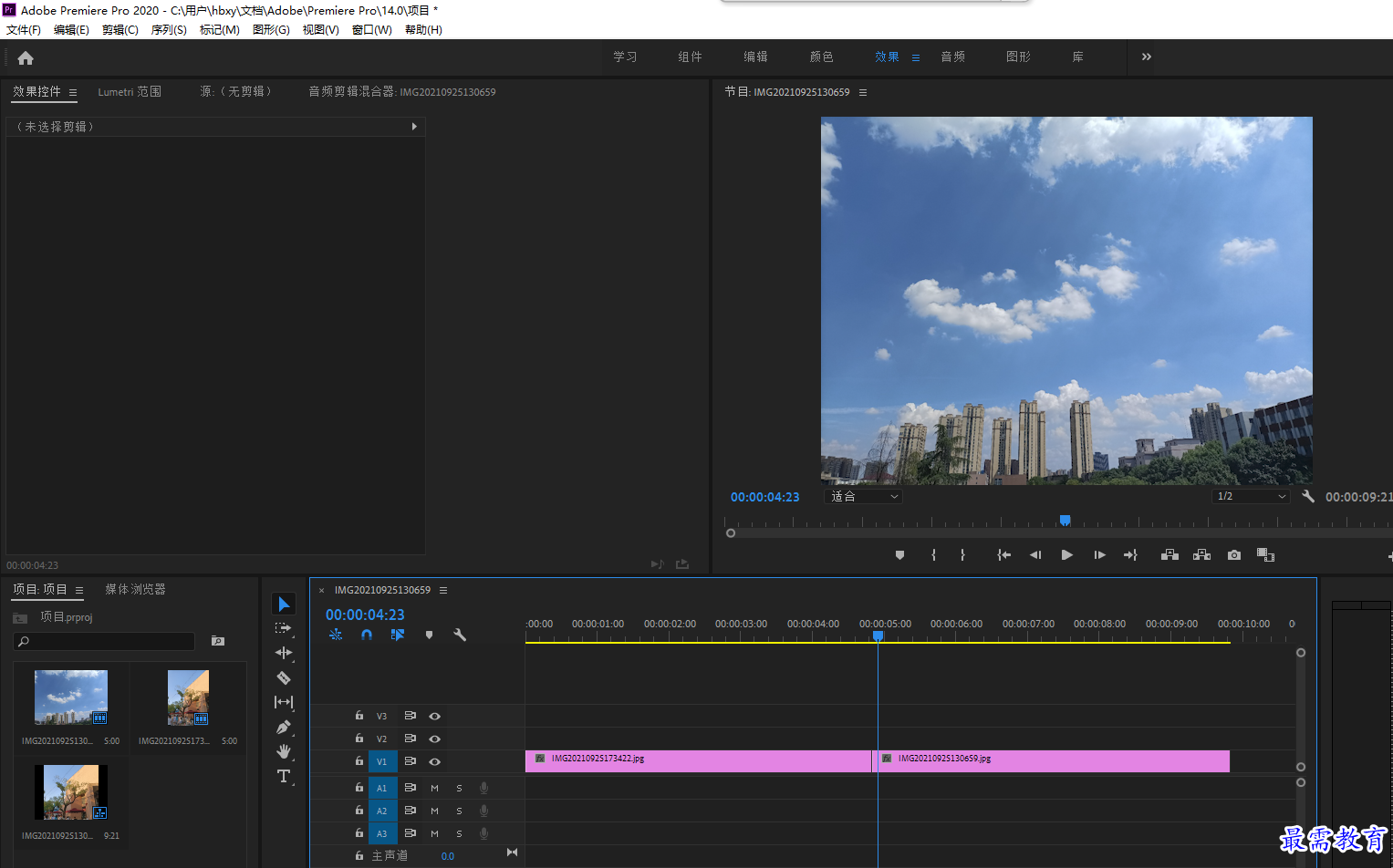Screen dimensions: 1393x868
Task: Enable voice-over record on A1
Action: point(483,788)
